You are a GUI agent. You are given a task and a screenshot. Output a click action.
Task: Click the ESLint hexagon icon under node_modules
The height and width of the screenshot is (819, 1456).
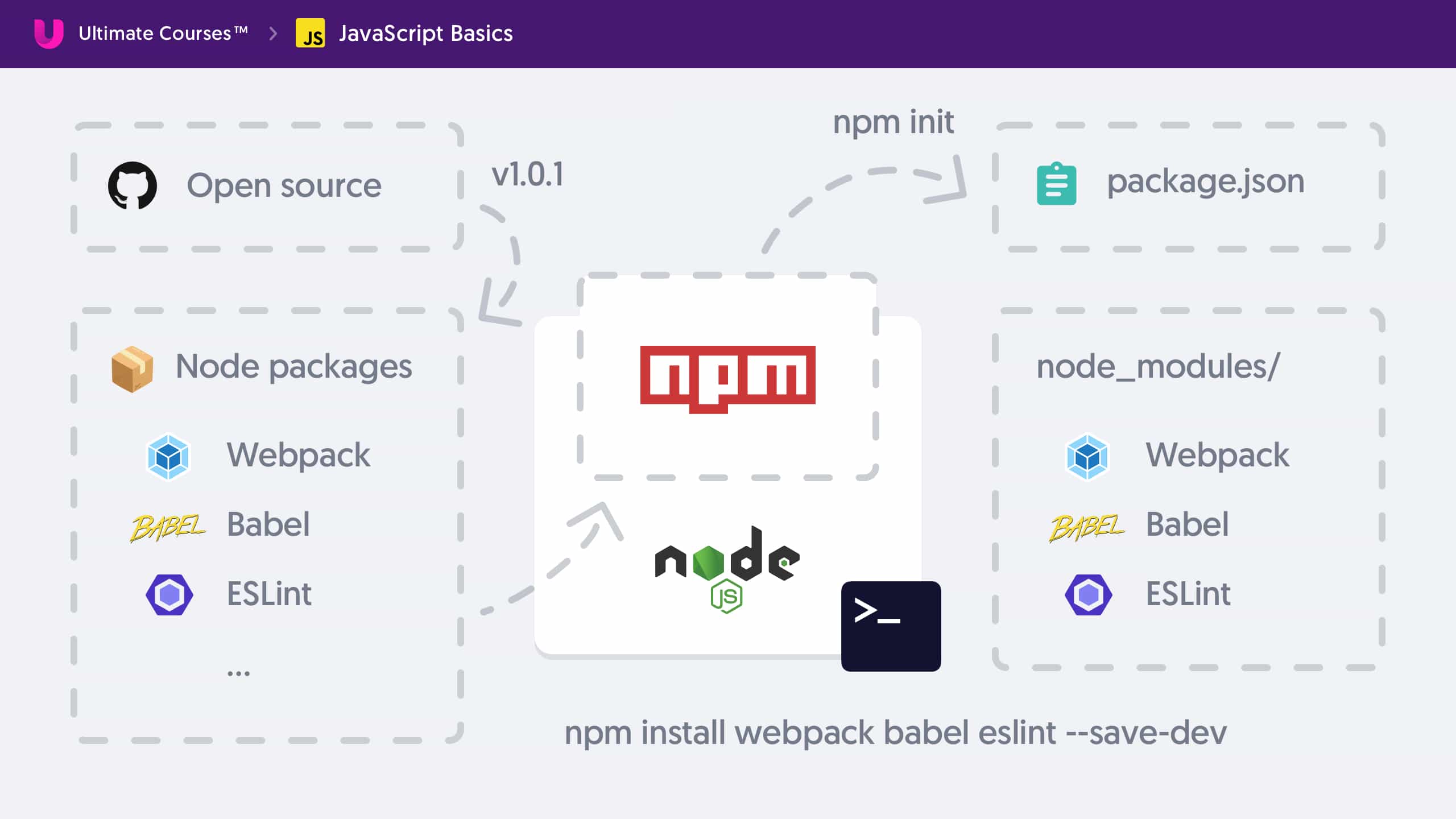coord(1088,594)
